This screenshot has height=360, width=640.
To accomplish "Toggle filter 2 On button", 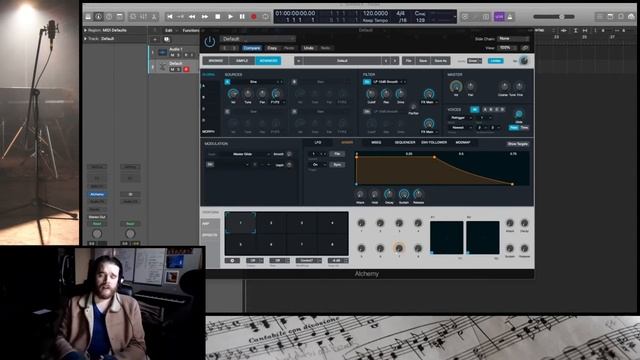I will pos(367,111).
